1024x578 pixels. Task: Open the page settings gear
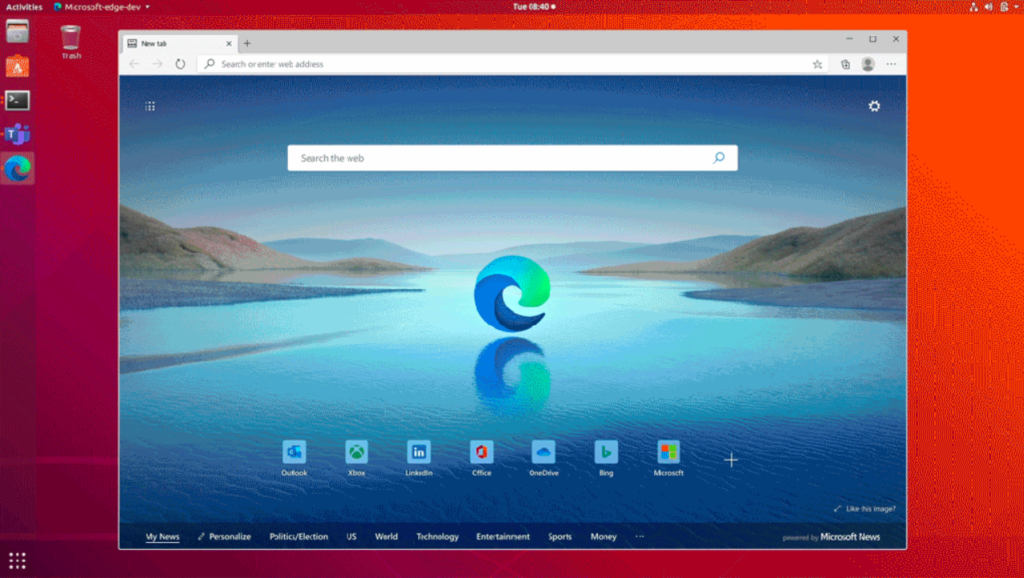click(x=874, y=106)
